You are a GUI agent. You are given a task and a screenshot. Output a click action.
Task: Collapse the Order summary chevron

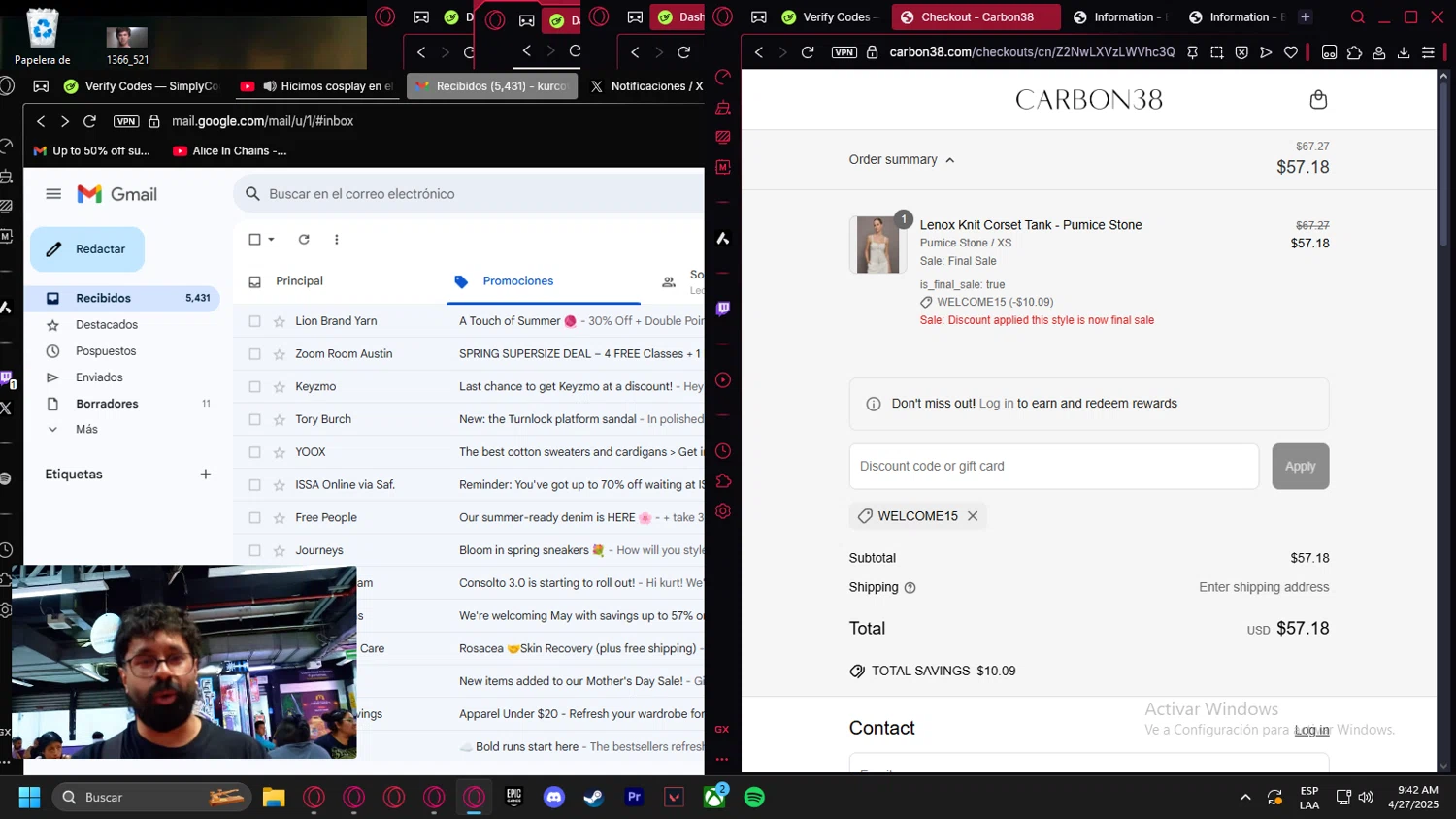950,160
